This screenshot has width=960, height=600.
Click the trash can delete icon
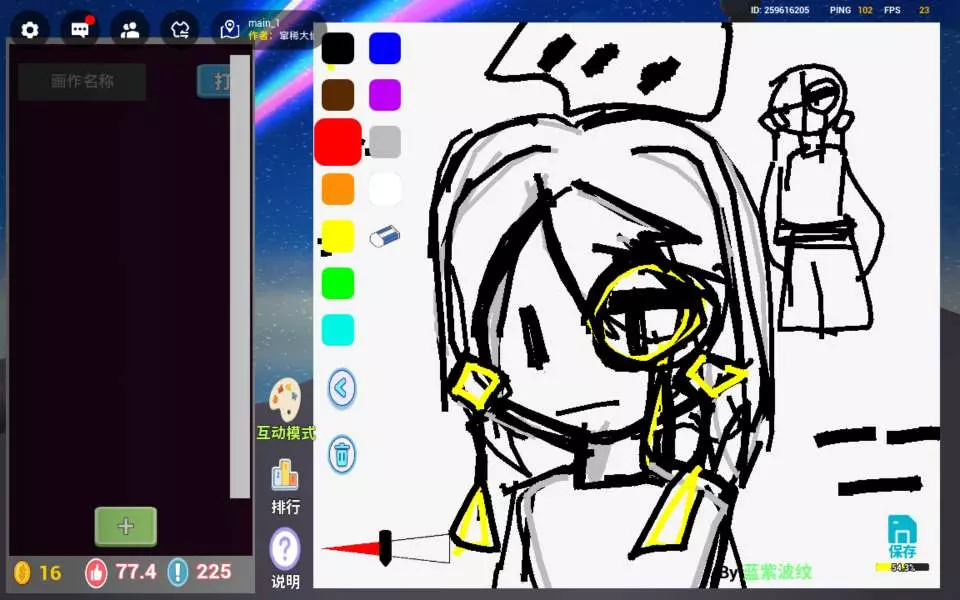[x=342, y=455]
